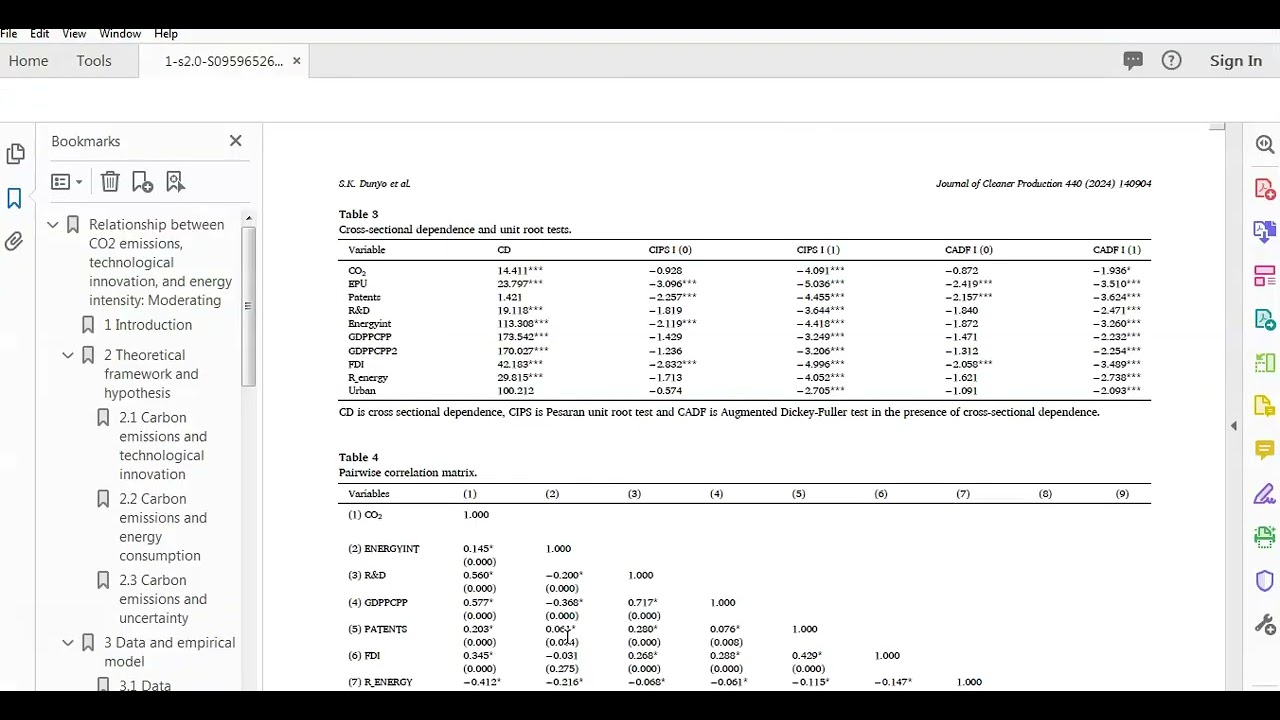Screen dimensions: 1280x720
Task: Add a new bookmark
Action: [142, 182]
